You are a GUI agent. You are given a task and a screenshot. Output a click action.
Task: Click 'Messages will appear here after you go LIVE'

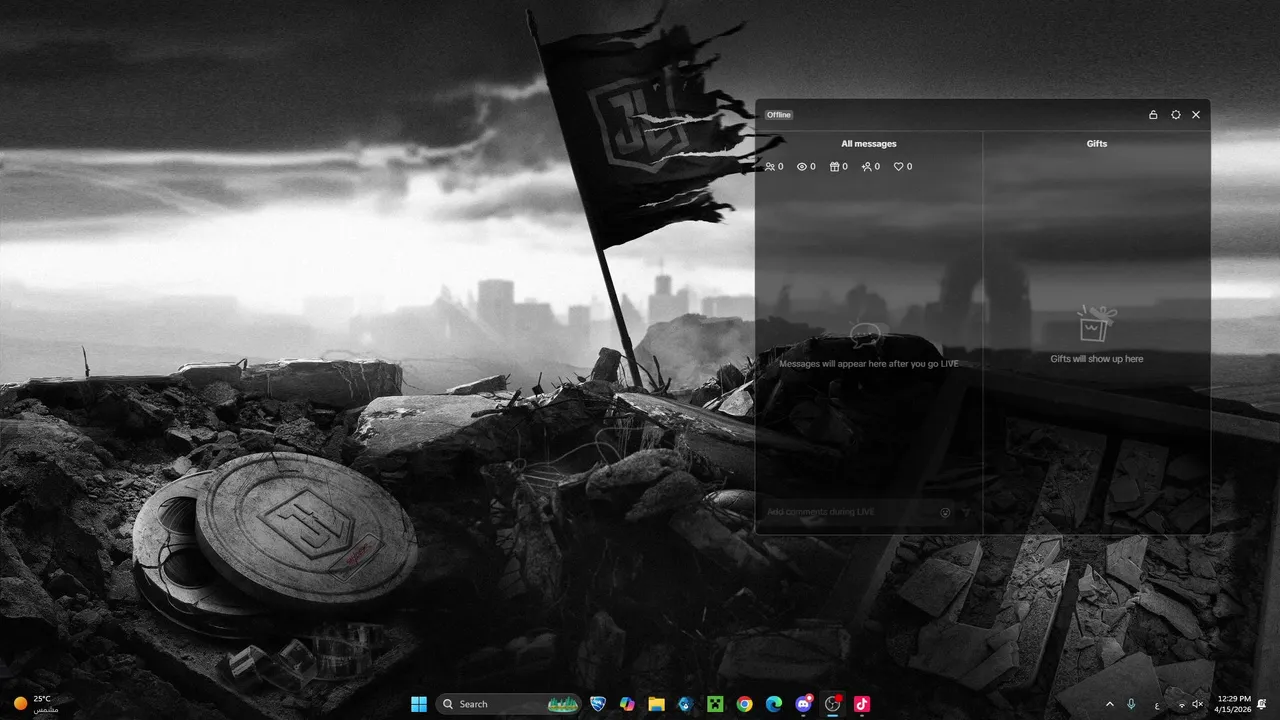click(869, 364)
